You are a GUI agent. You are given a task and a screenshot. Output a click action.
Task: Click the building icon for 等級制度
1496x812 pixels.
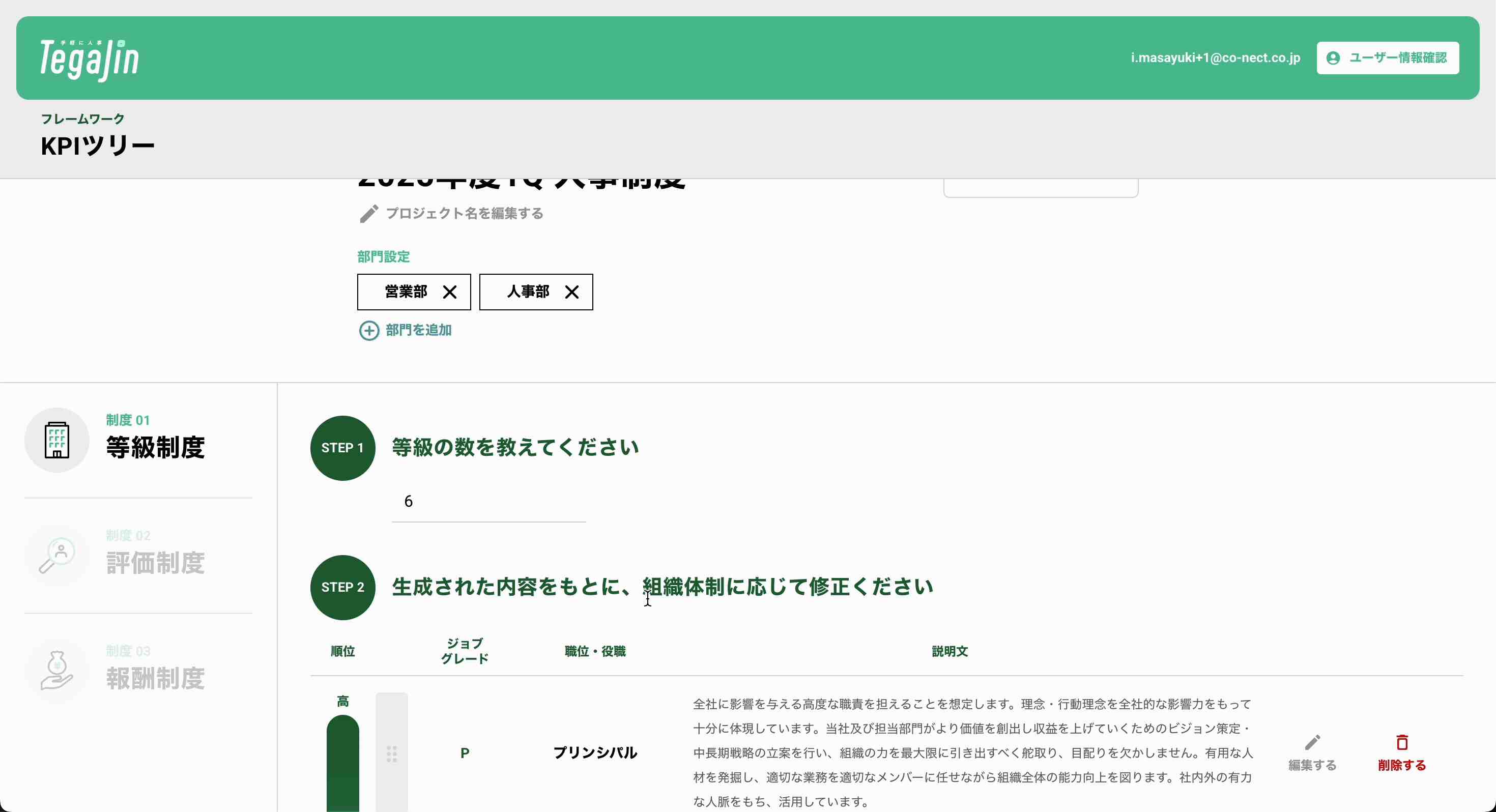pyautogui.click(x=57, y=440)
